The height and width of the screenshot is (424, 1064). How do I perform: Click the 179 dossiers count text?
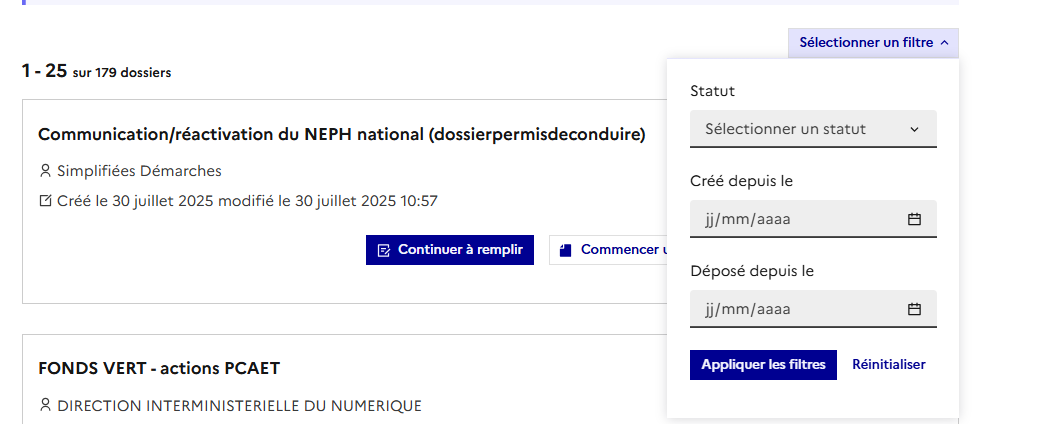(x=133, y=72)
